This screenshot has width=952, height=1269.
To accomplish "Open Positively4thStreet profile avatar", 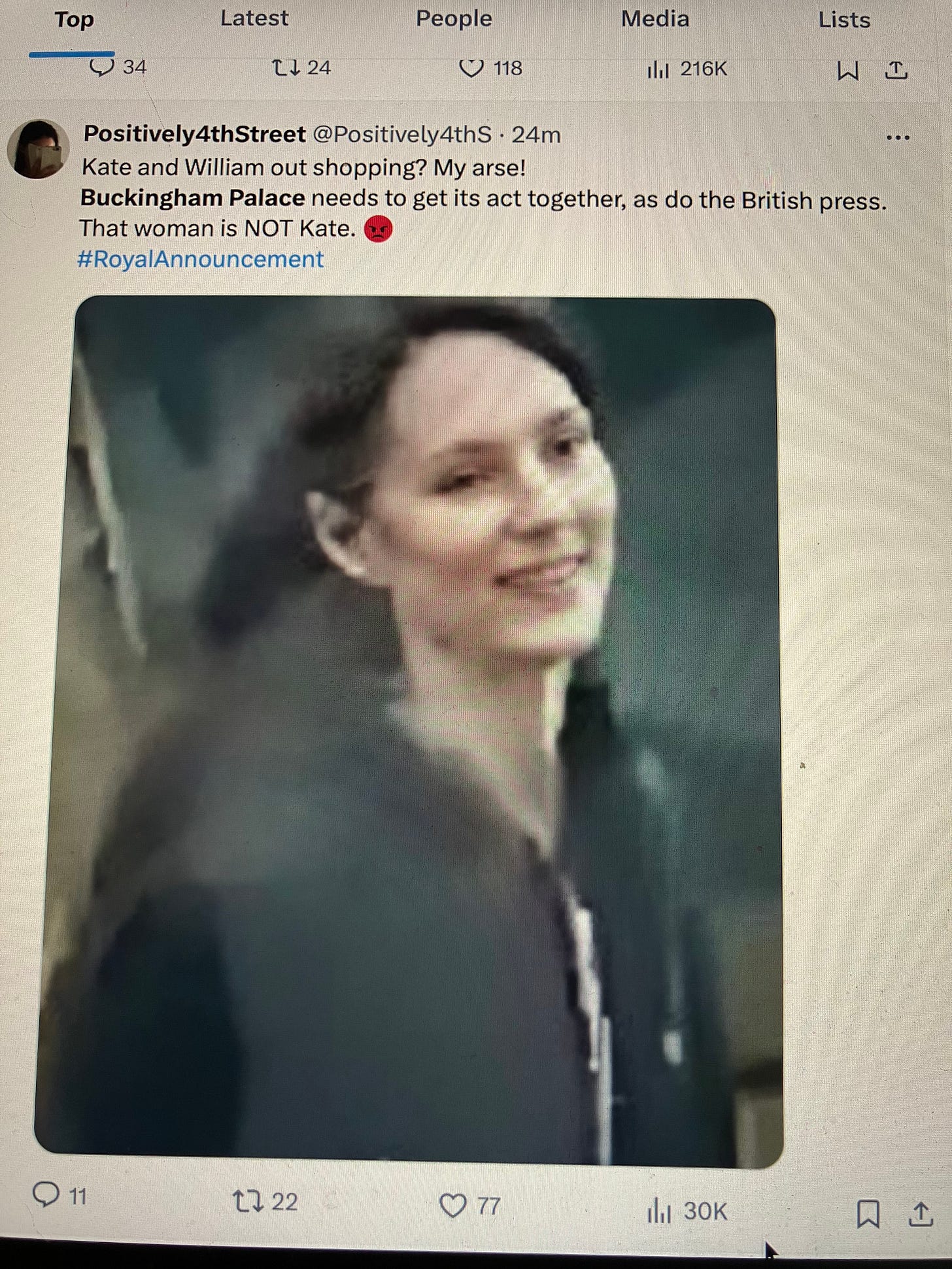I will pos(38,149).
